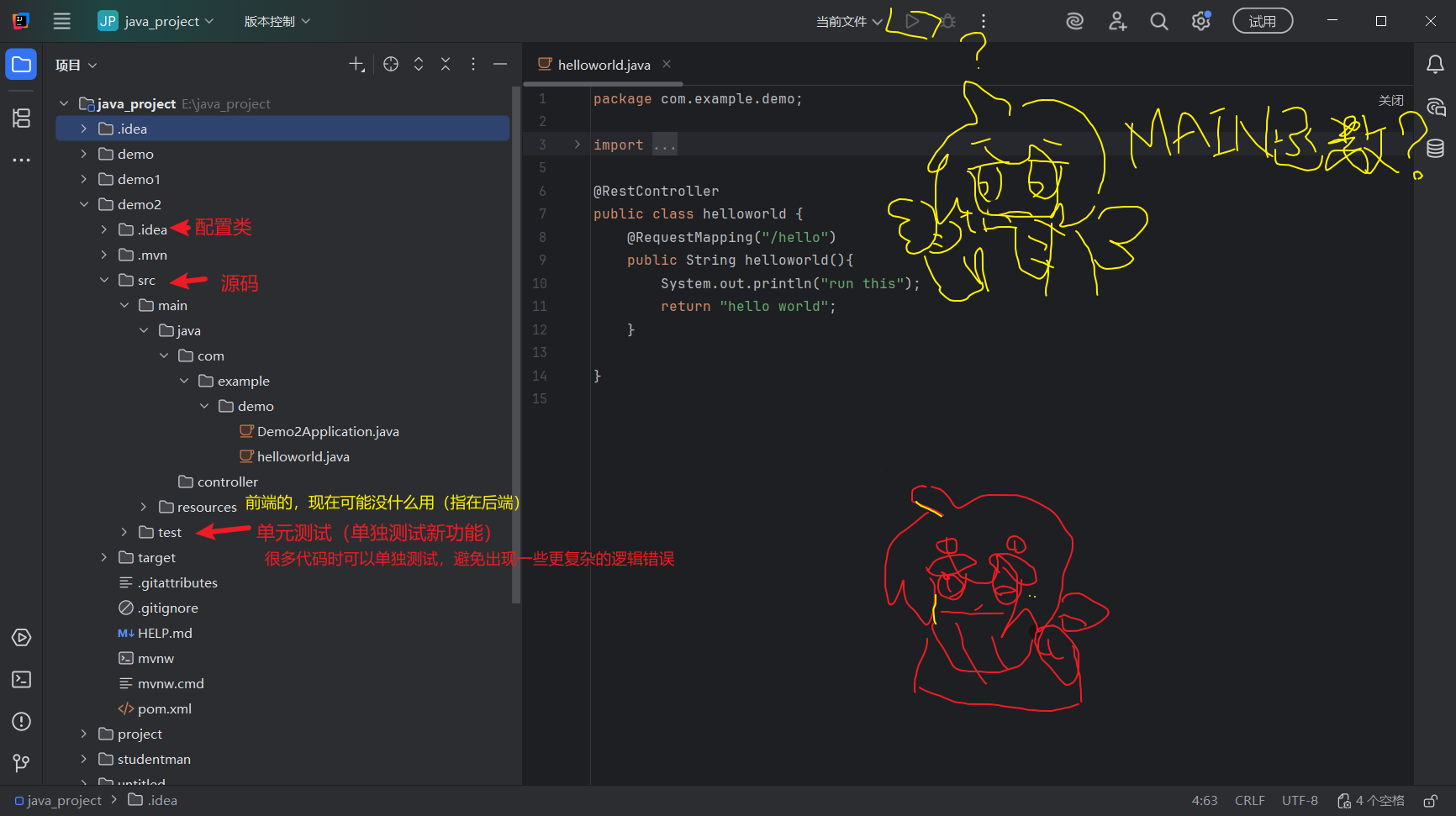The height and width of the screenshot is (816, 1456).
Task: Open the 当前文件 run configuration dropdown
Action: (849, 22)
